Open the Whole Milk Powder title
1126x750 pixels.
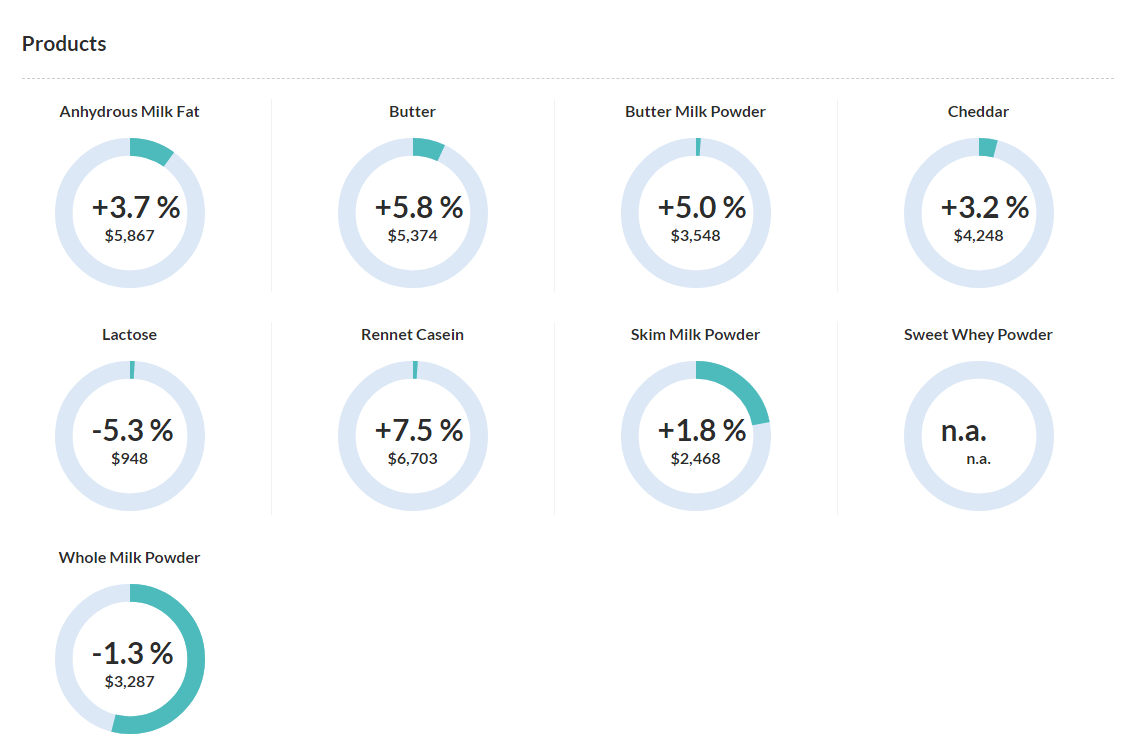(x=129, y=558)
